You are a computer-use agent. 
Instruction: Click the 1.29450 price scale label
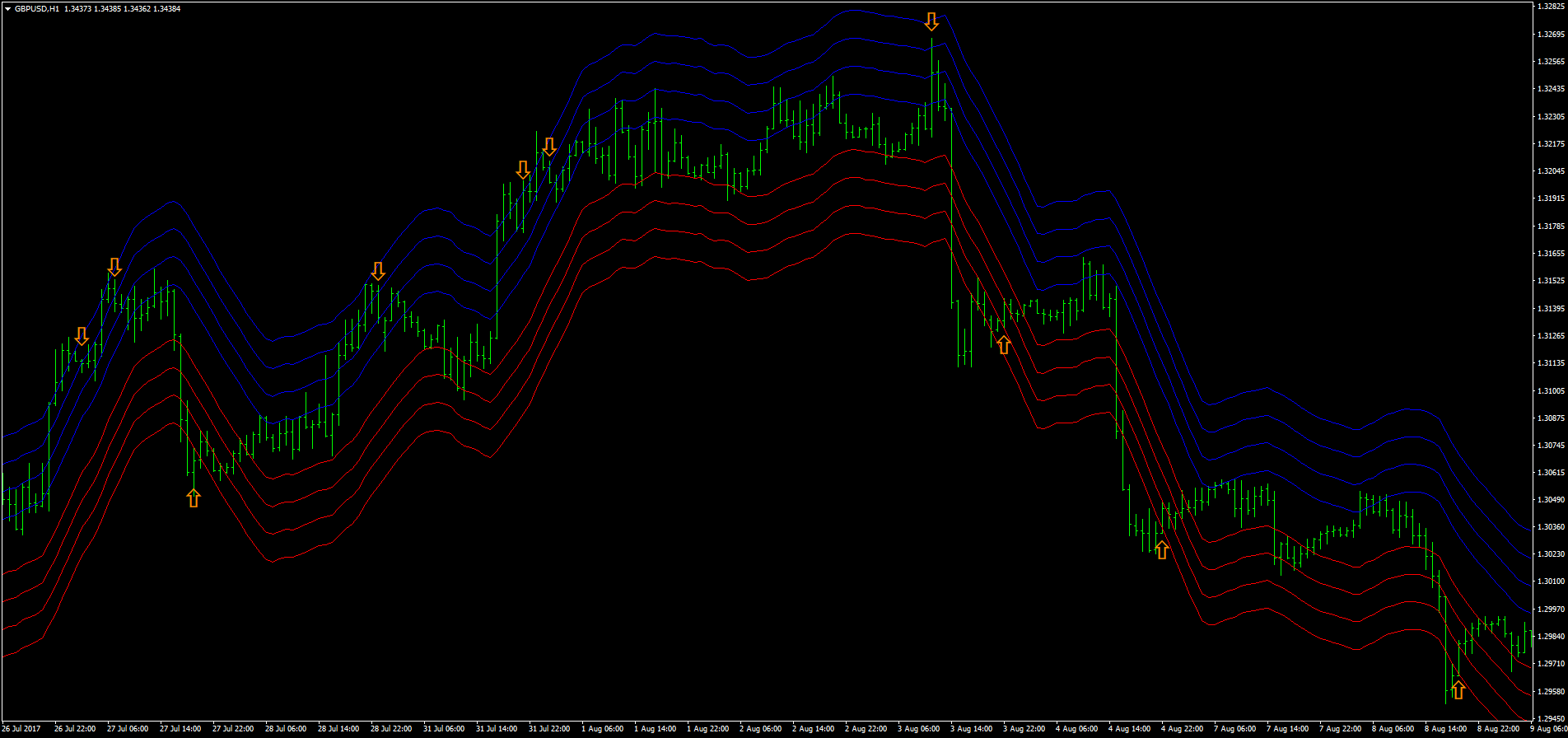pos(1551,718)
